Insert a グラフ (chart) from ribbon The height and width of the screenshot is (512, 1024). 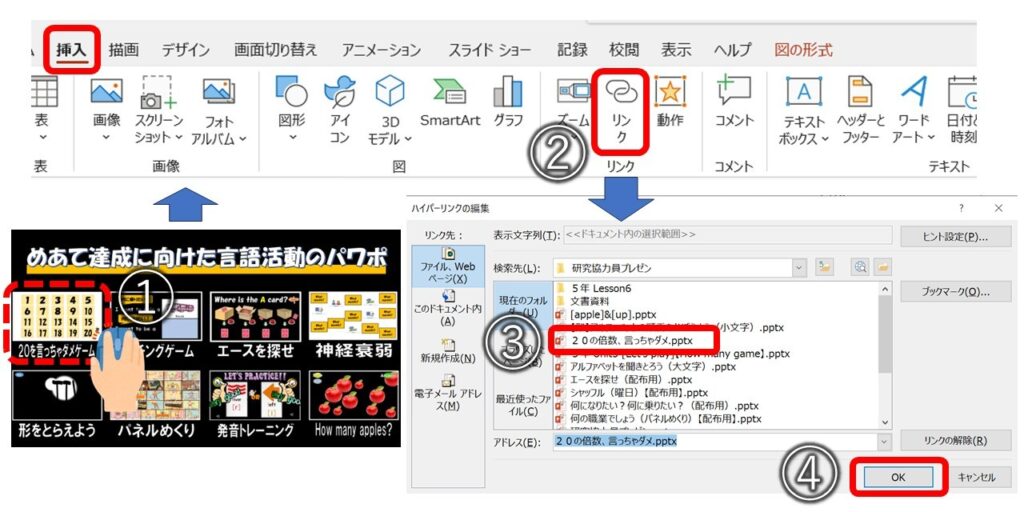(x=508, y=93)
